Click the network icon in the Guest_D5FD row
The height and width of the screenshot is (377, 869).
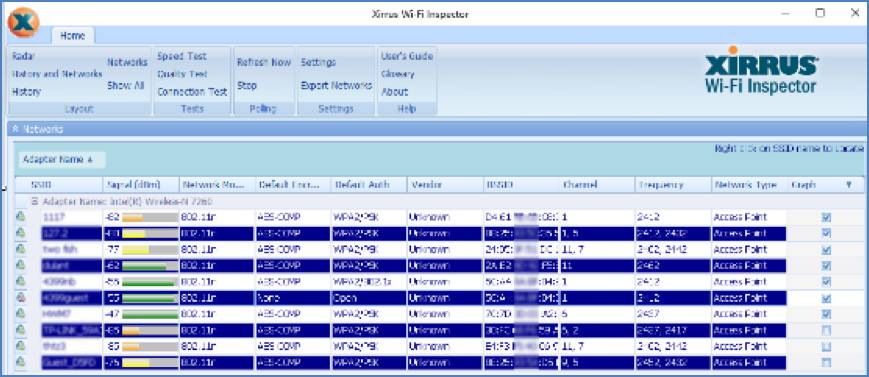[21, 363]
